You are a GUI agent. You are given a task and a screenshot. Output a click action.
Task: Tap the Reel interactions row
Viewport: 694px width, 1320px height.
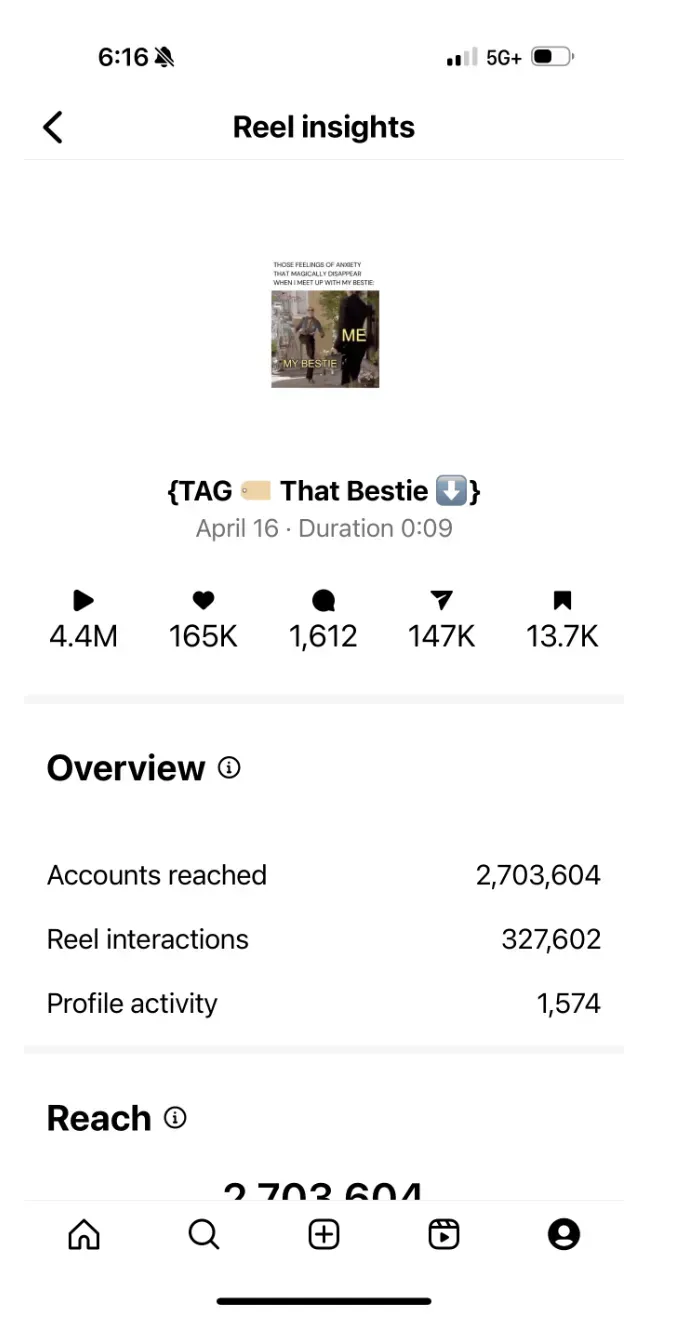(323, 939)
